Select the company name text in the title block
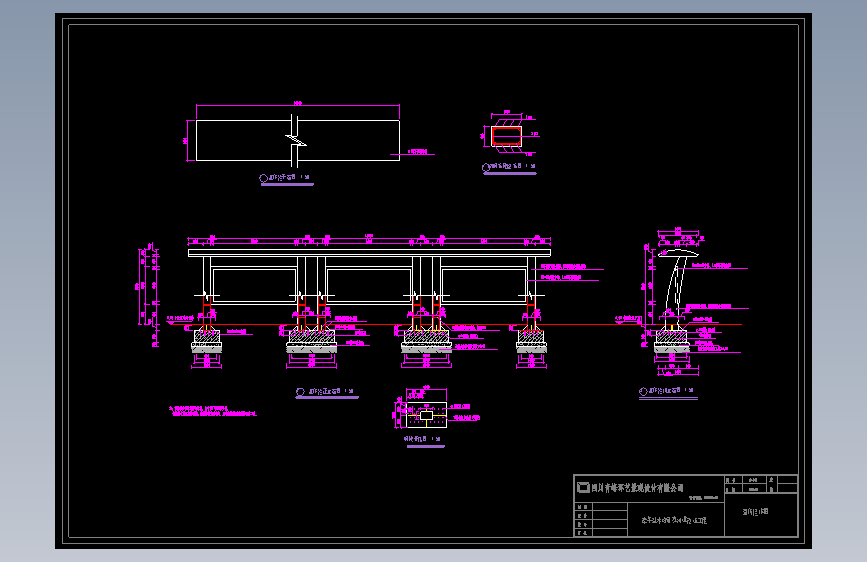 pyautogui.click(x=638, y=488)
